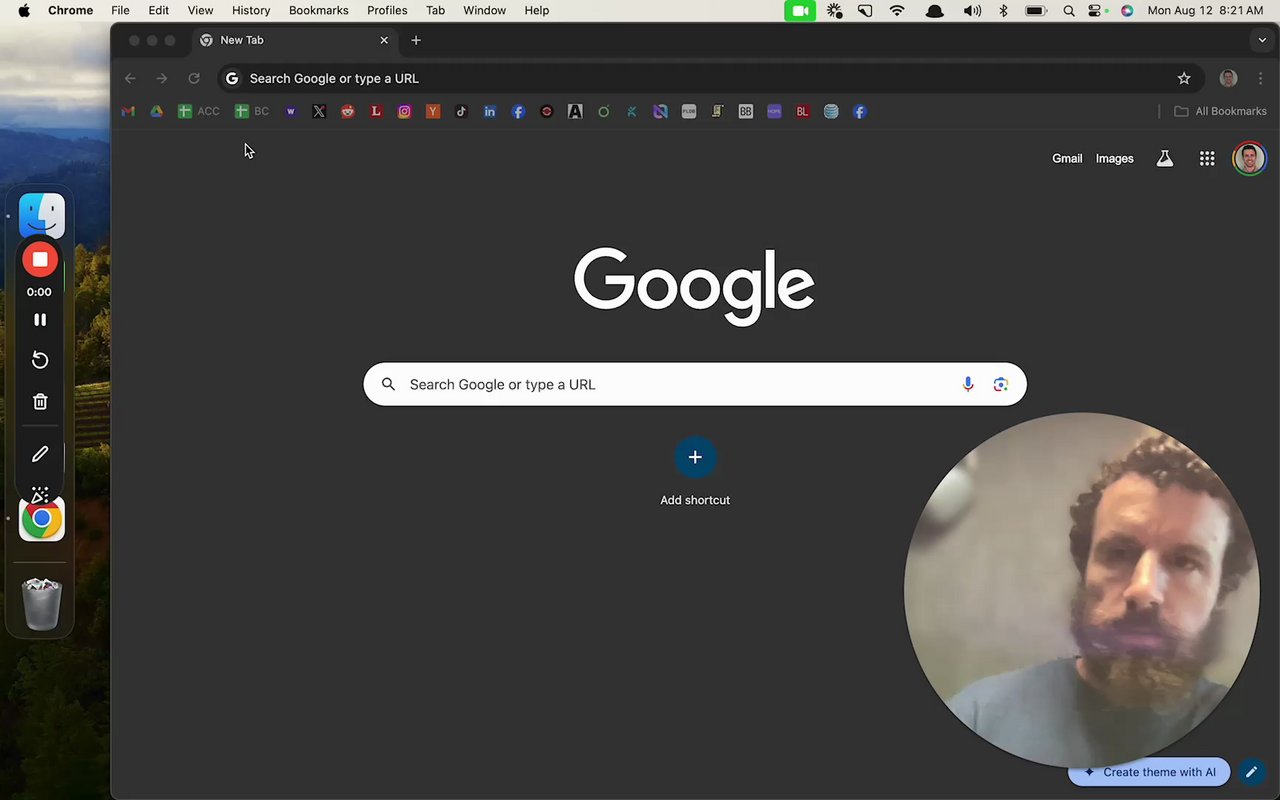Click the Images link
Screen dimensions: 1280x800
[1114, 158]
